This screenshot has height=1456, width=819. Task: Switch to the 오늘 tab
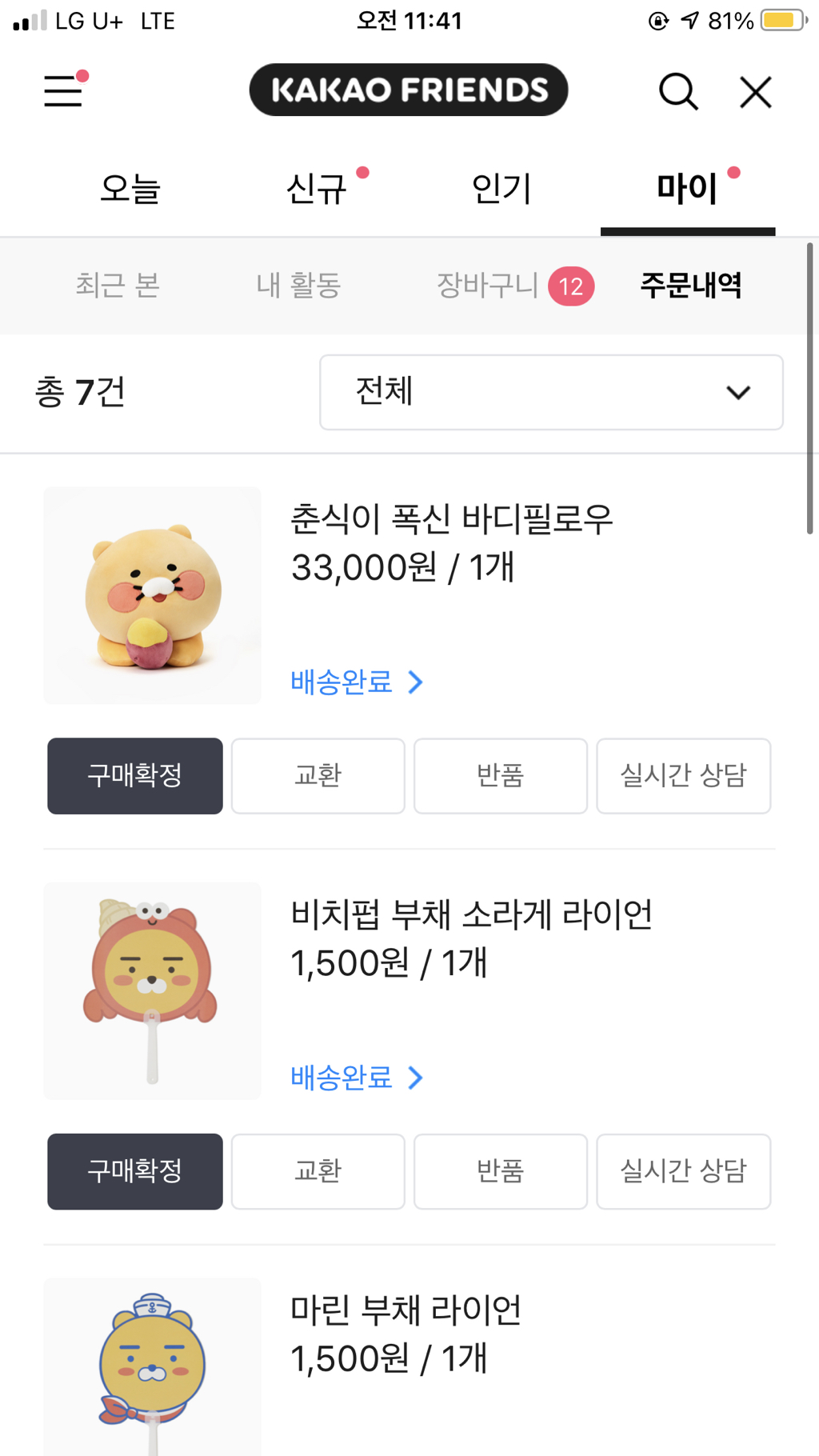click(x=130, y=189)
